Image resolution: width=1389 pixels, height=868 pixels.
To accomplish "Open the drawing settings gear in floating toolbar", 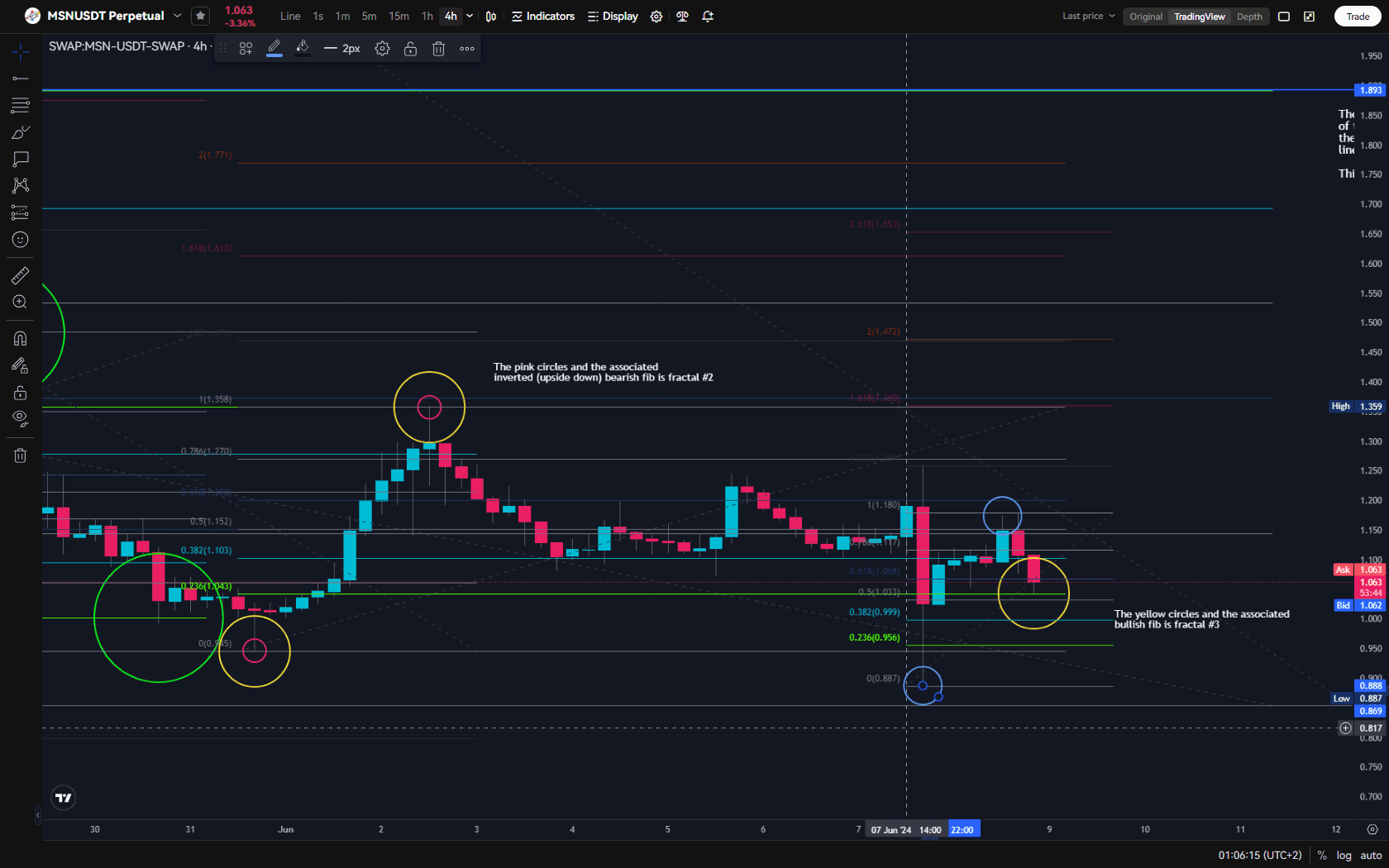I will click(x=382, y=49).
